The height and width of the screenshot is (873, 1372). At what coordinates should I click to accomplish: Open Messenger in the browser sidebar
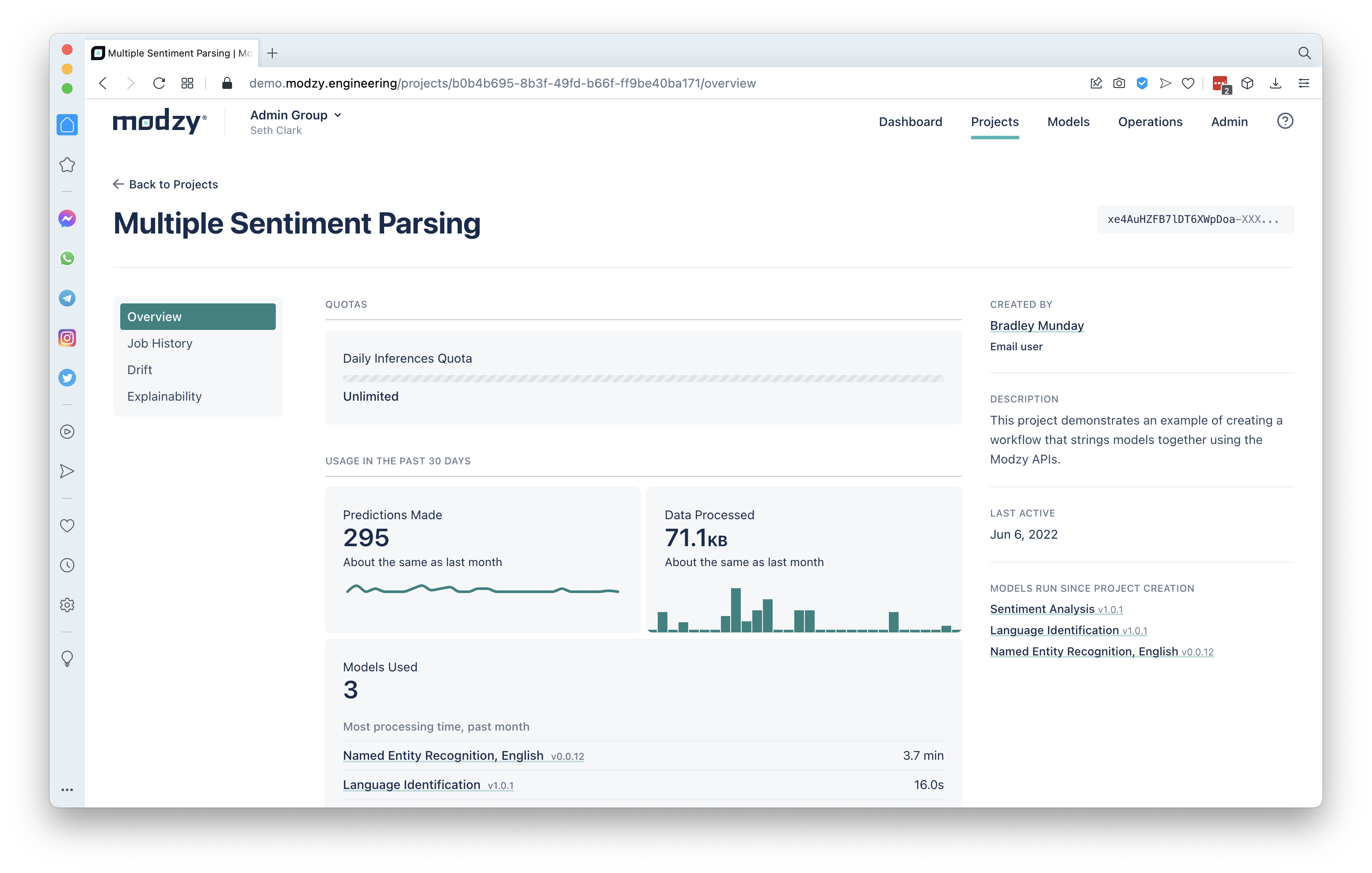67,218
